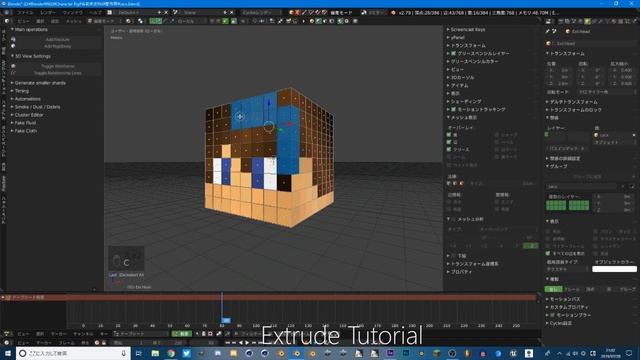
Task: Click the pivot point icon in 3D header
Action: pyautogui.click(x=141, y=21)
